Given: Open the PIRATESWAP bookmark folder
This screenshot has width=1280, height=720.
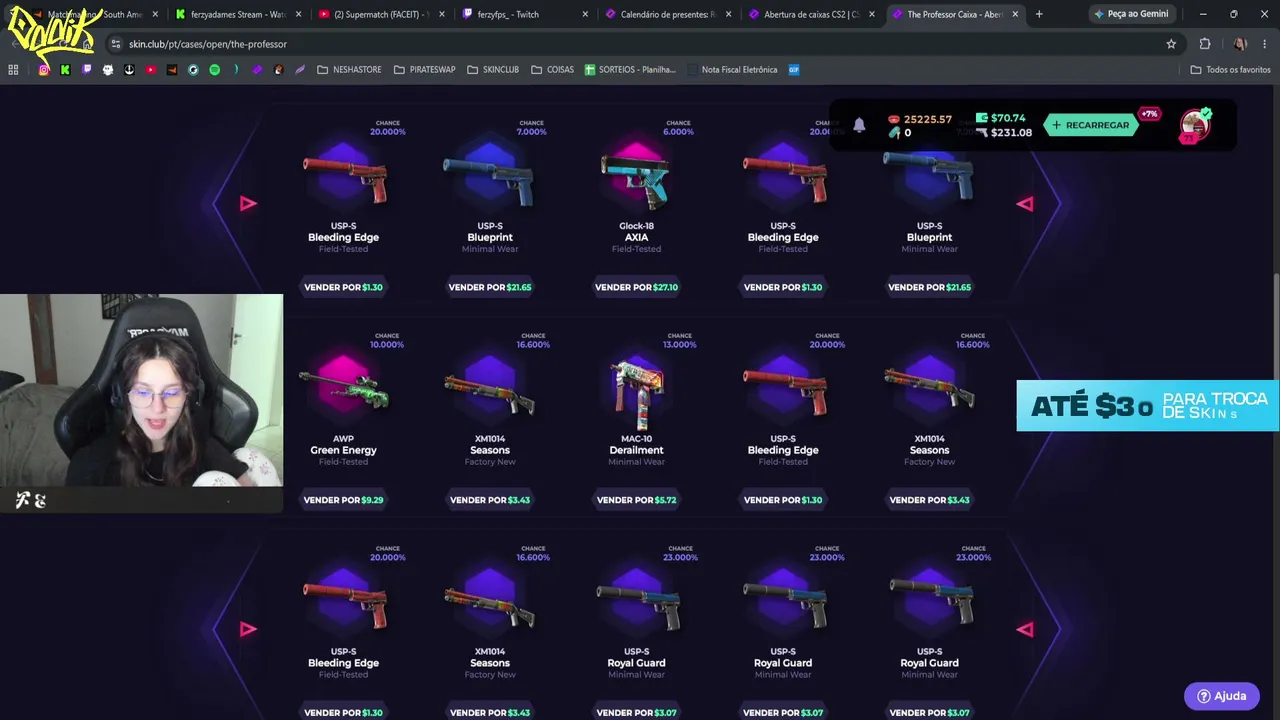Looking at the screenshot, I should [424, 70].
